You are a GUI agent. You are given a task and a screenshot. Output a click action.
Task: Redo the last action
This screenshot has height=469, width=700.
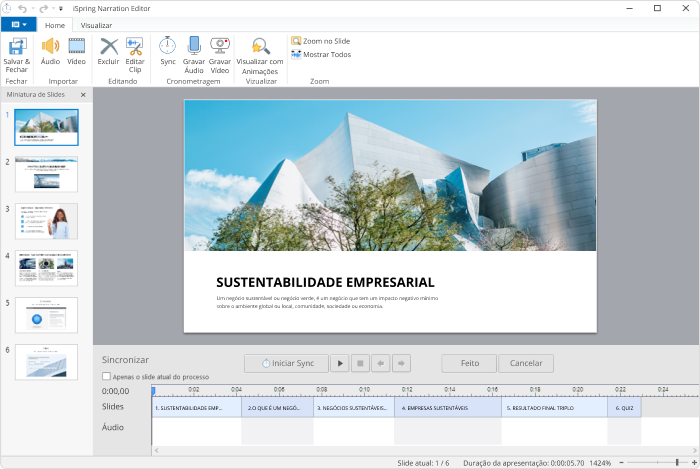(x=43, y=8)
